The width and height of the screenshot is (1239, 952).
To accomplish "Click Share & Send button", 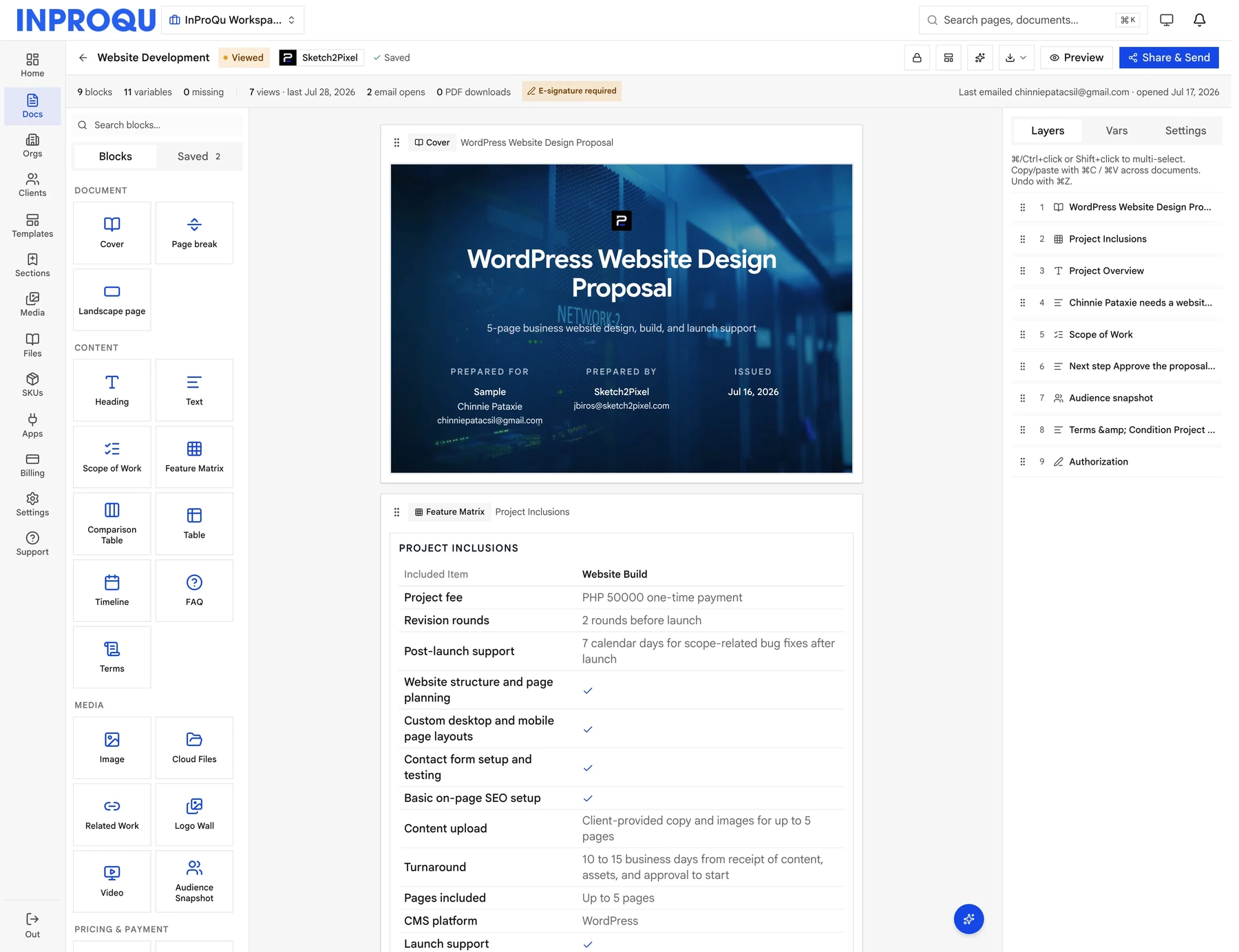I will coord(1169,58).
